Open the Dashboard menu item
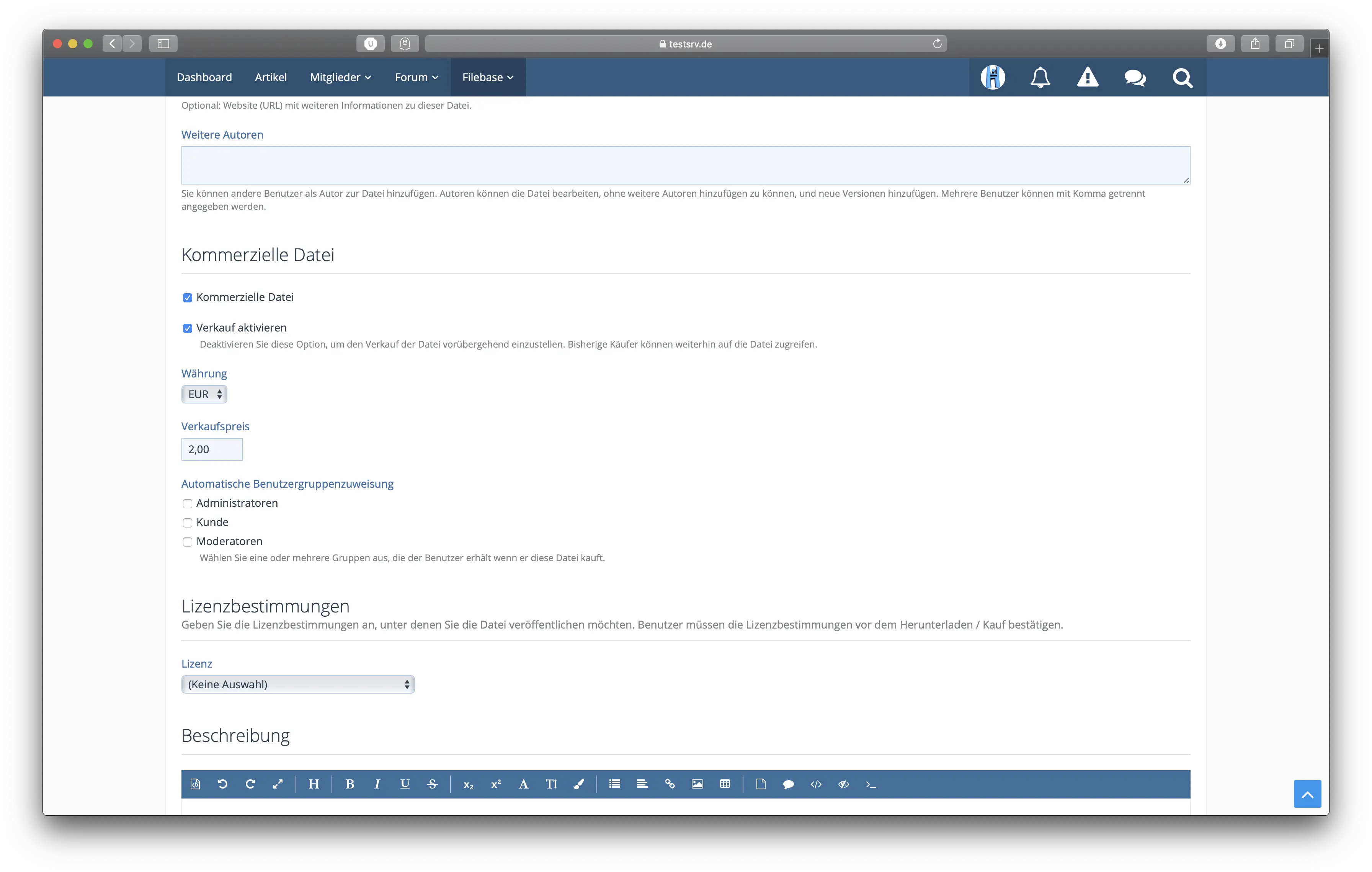Image resolution: width=1372 pixels, height=872 pixels. point(204,77)
